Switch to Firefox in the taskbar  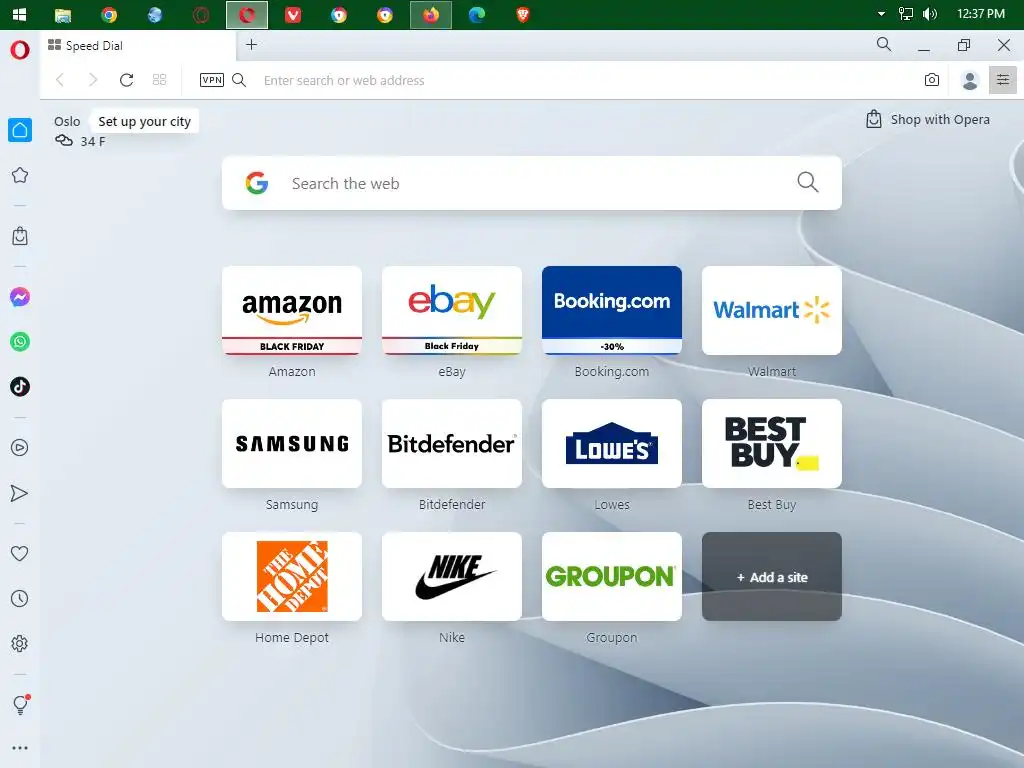[430, 14]
